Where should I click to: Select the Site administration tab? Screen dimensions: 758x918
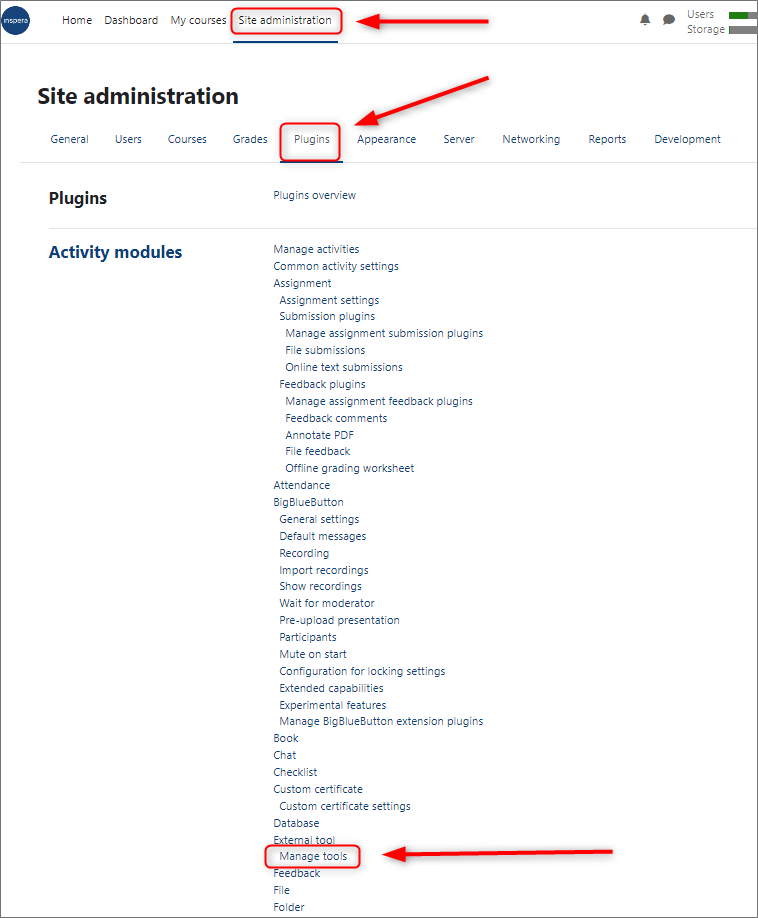[286, 20]
